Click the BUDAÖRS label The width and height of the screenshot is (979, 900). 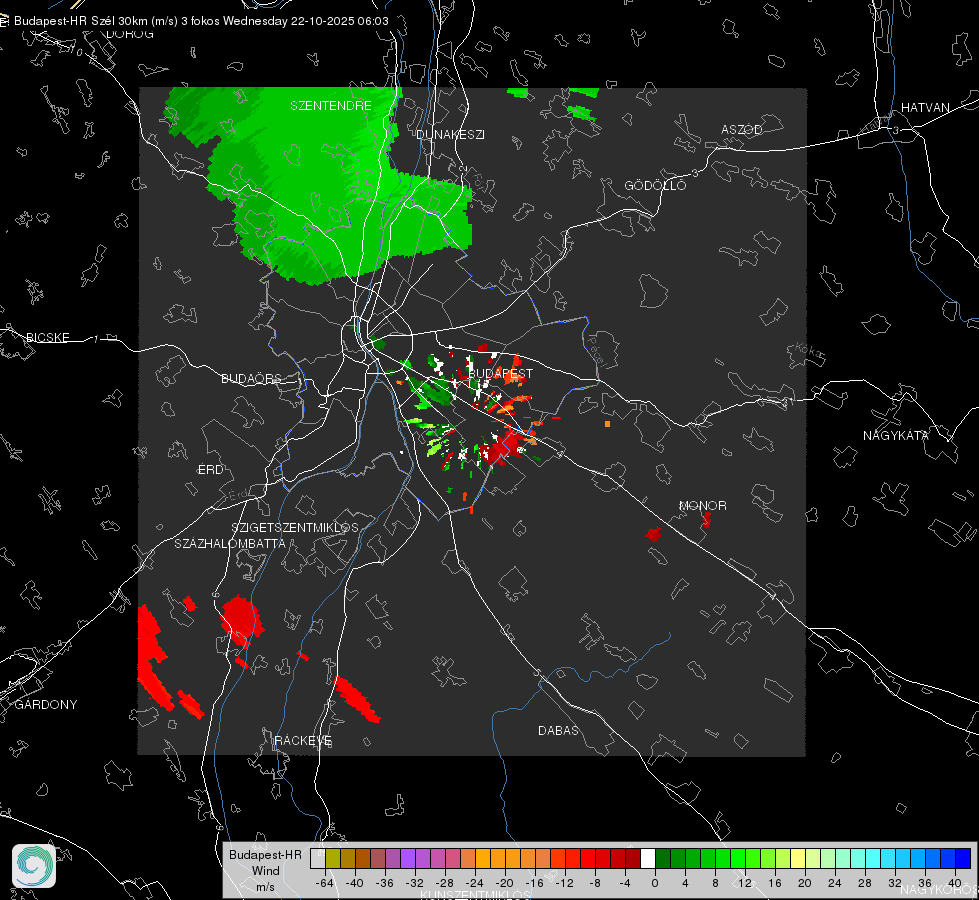(x=252, y=378)
